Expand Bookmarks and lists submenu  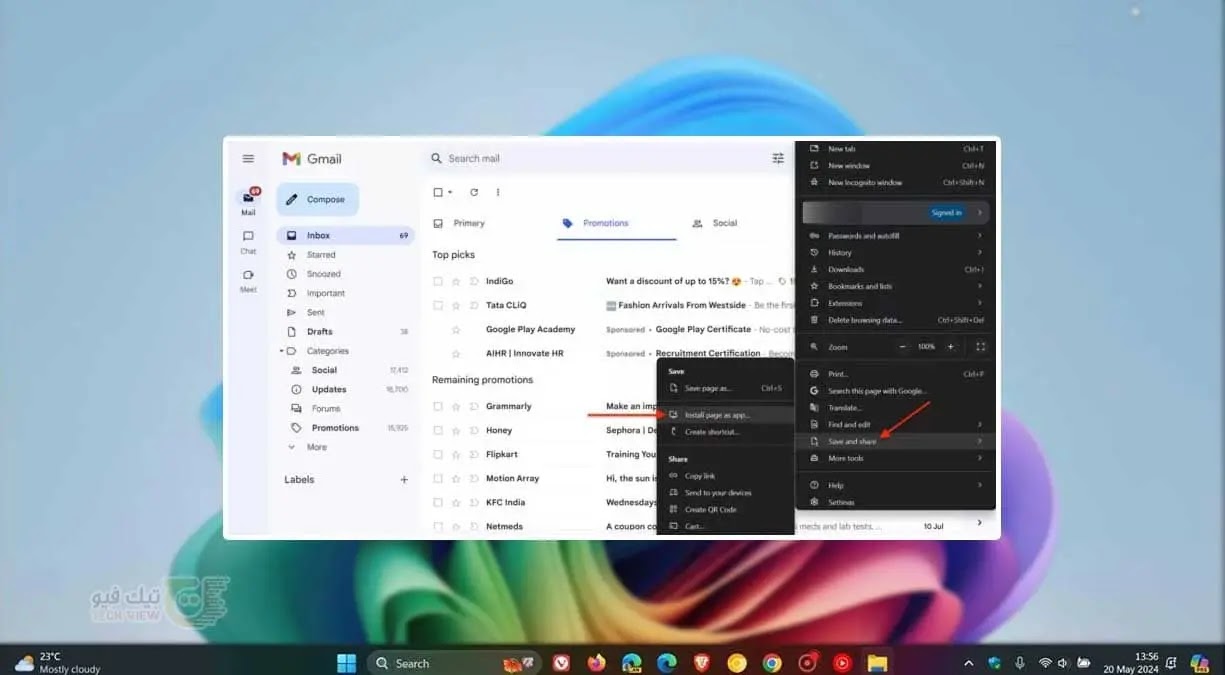pyautogui.click(x=896, y=286)
